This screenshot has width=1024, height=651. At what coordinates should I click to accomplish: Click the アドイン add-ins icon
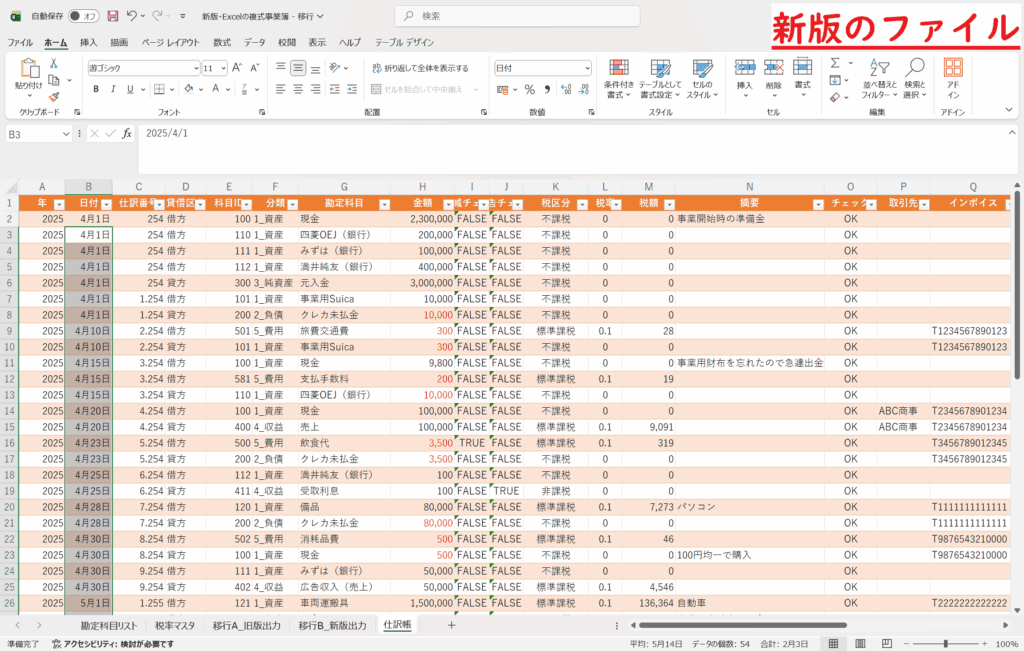(953, 78)
